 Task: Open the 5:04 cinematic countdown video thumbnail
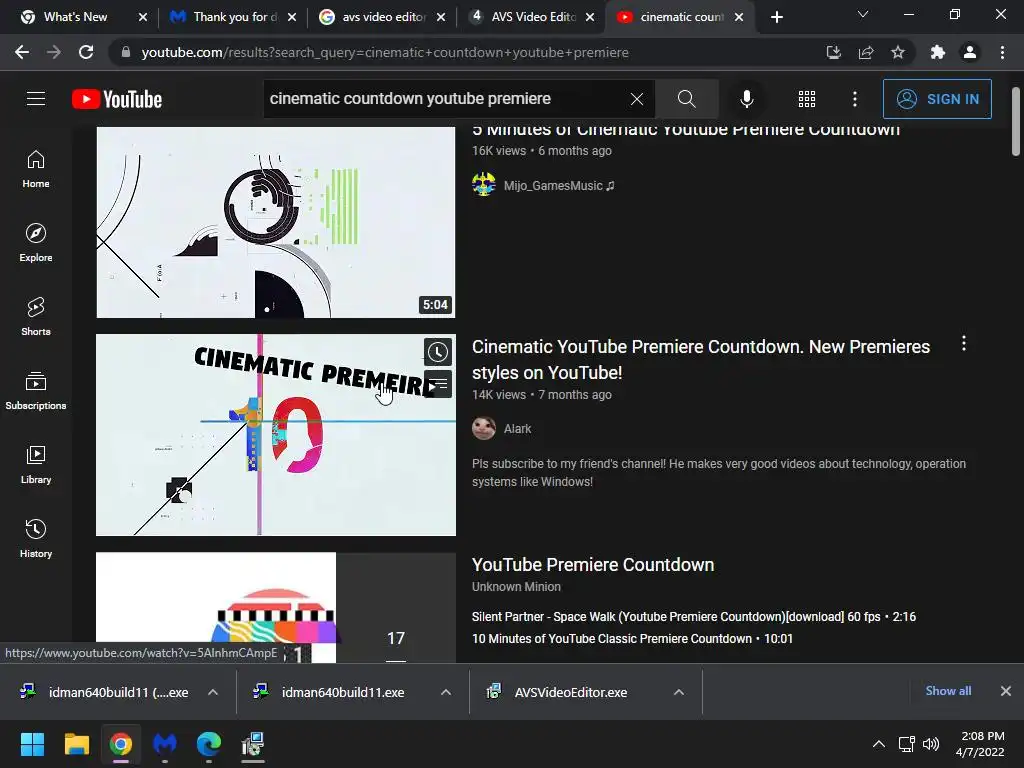click(x=276, y=222)
